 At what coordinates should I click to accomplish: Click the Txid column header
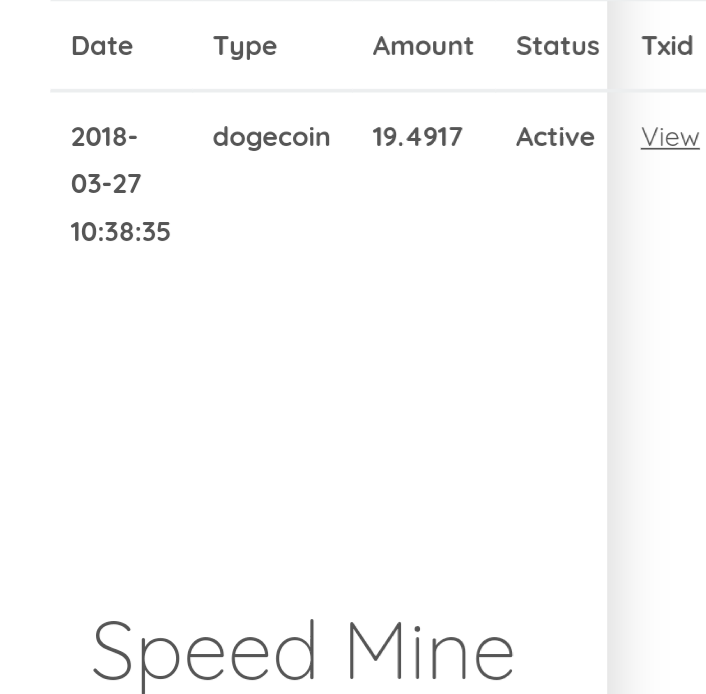(667, 46)
